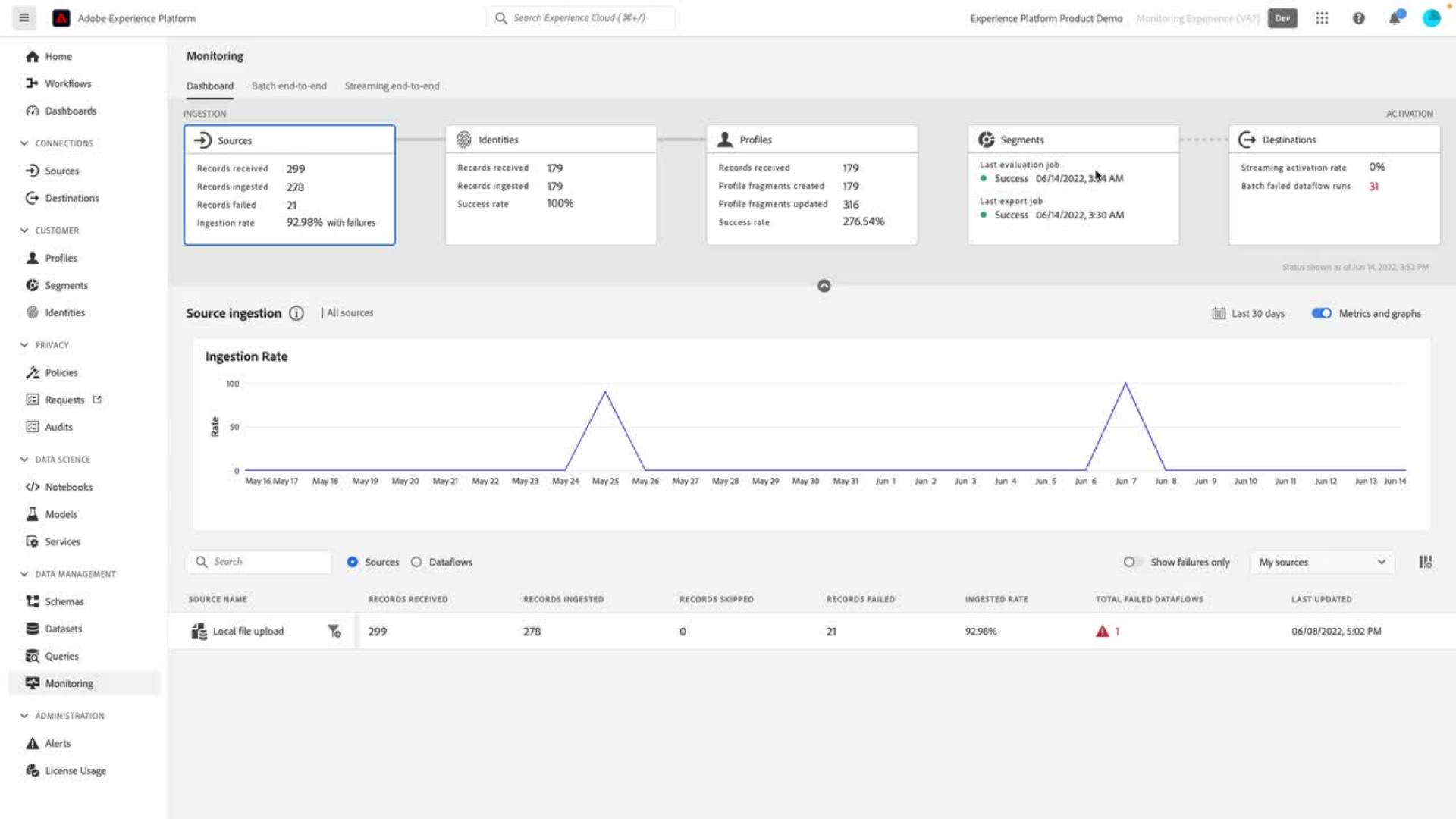Click the hamburger menu icon
The height and width of the screenshot is (819, 1456).
tap(24, 17)
